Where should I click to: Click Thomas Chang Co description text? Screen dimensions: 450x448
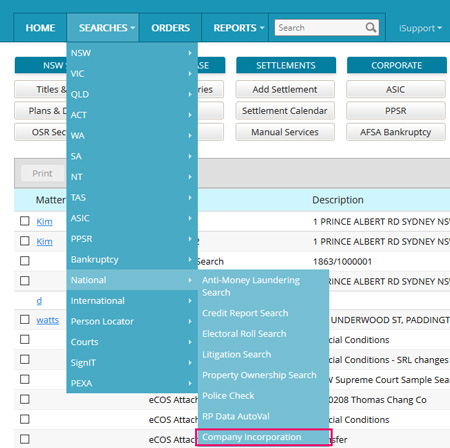[378, 400]
